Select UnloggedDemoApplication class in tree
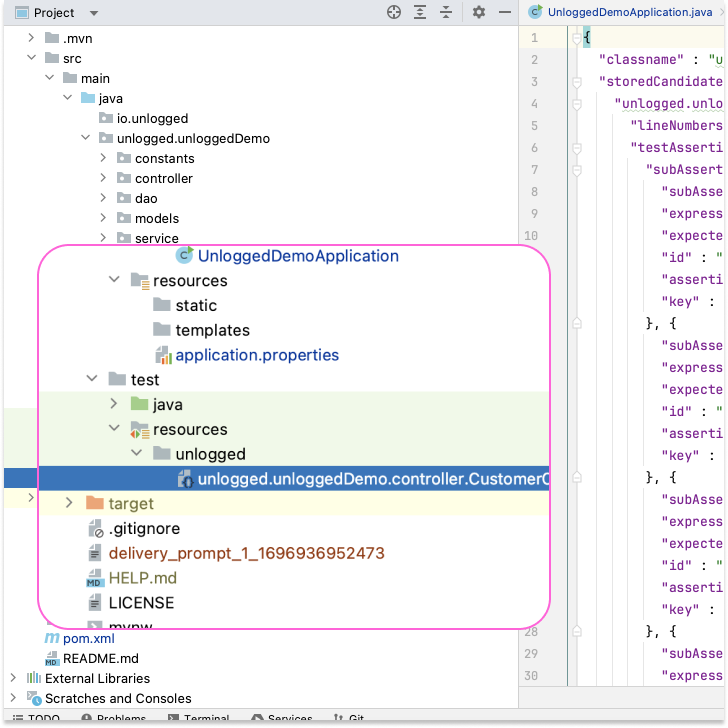Screen dimensions: 728x728 tap(297, 256)
